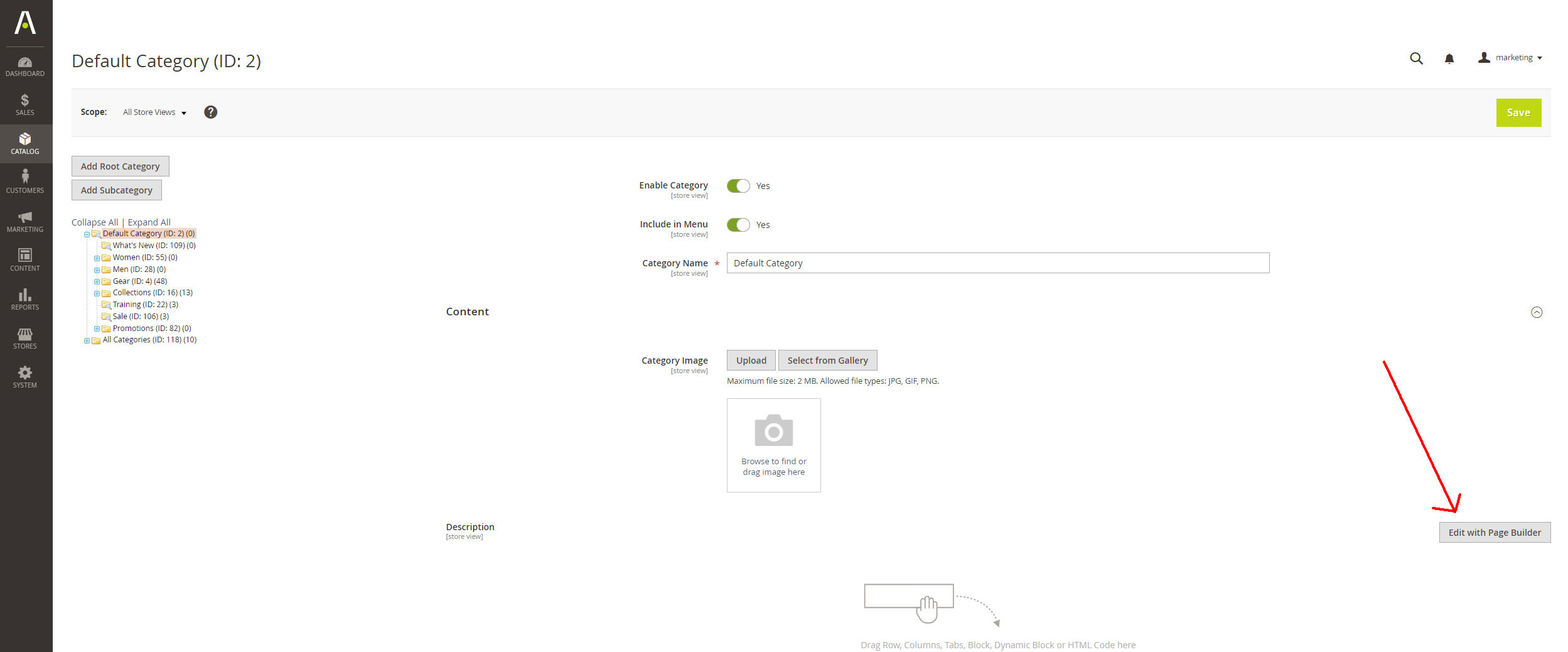Click Edit with Page Builder button
This screenshot has width=1568, height=652.
[x=1494, y=533]
